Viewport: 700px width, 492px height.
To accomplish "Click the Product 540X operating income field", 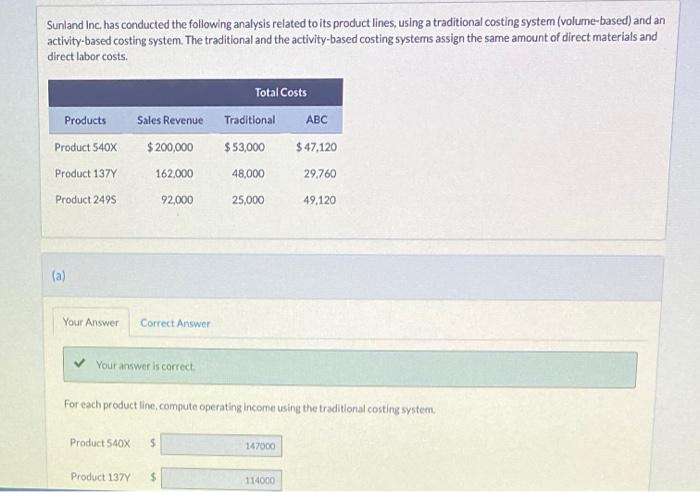I will (x=221, y=445).
